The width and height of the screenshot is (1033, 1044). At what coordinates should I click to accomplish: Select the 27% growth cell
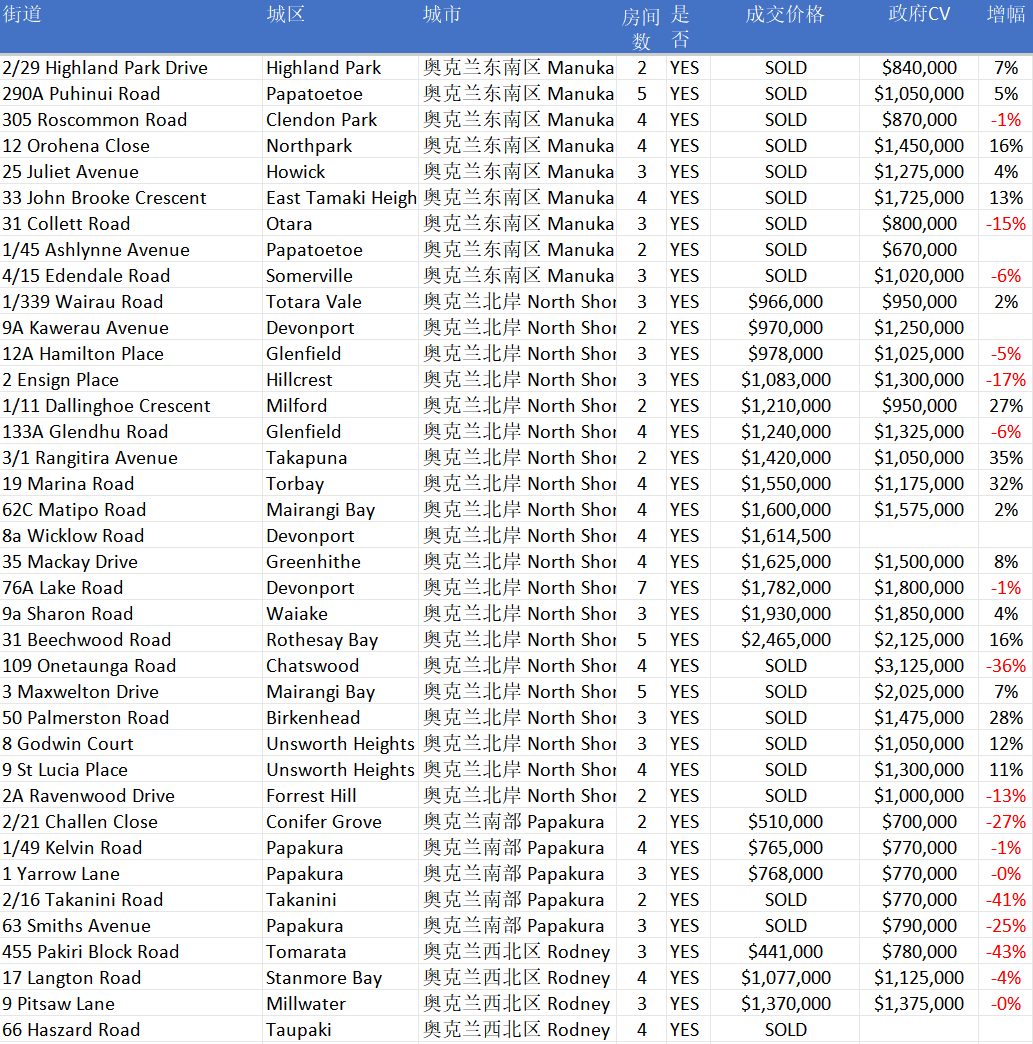pos(1006,405)
